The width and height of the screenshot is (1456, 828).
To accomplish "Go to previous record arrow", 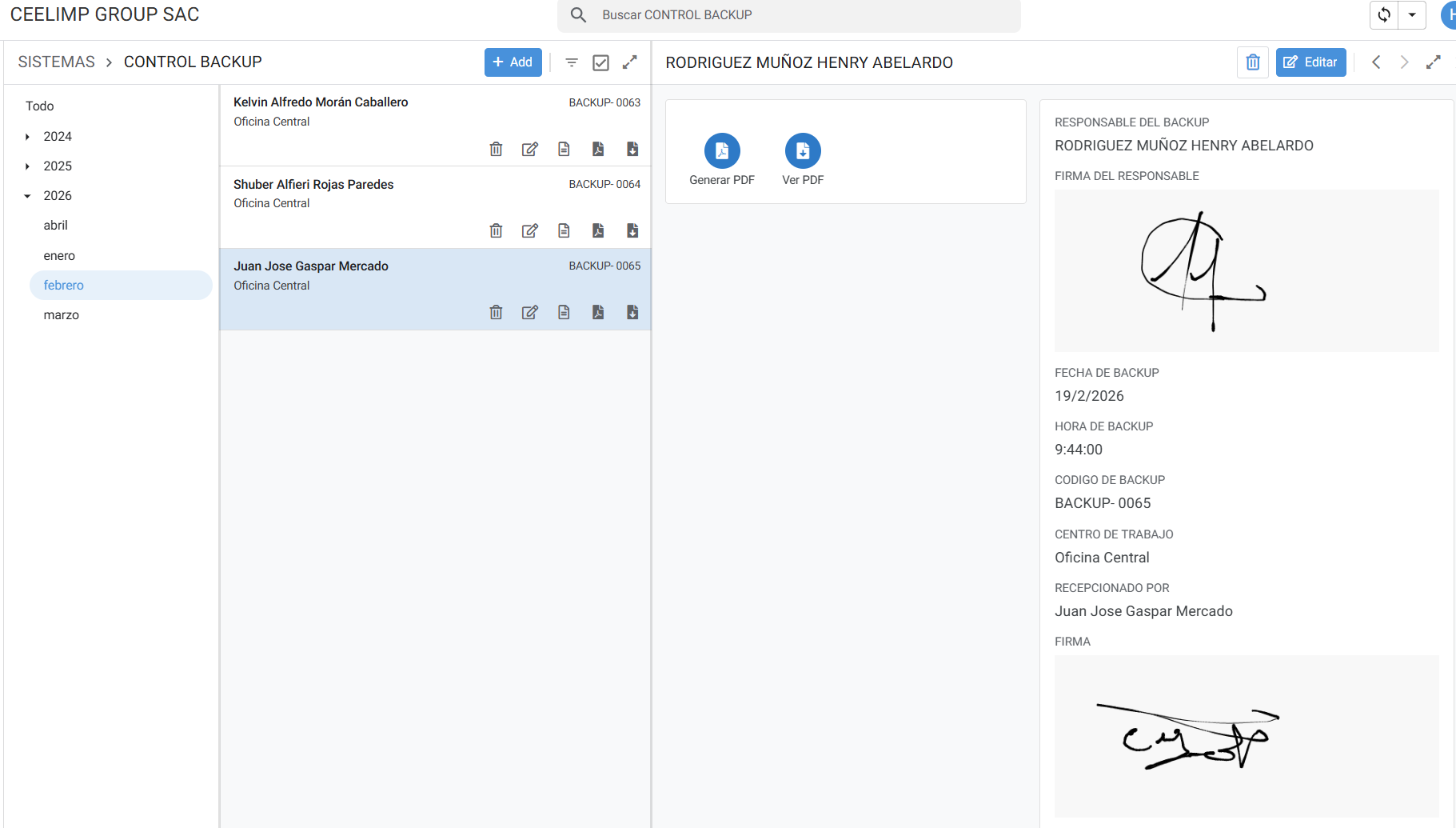I will [1376, 62].
